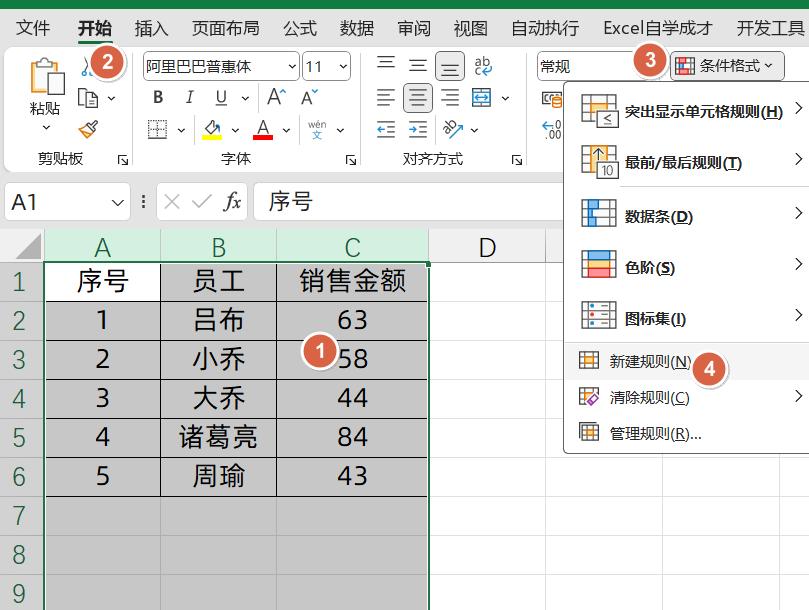This screenshot has width=809, height=610.
Task: Switch to the 插入 tab
Action: tap(151, 27)
